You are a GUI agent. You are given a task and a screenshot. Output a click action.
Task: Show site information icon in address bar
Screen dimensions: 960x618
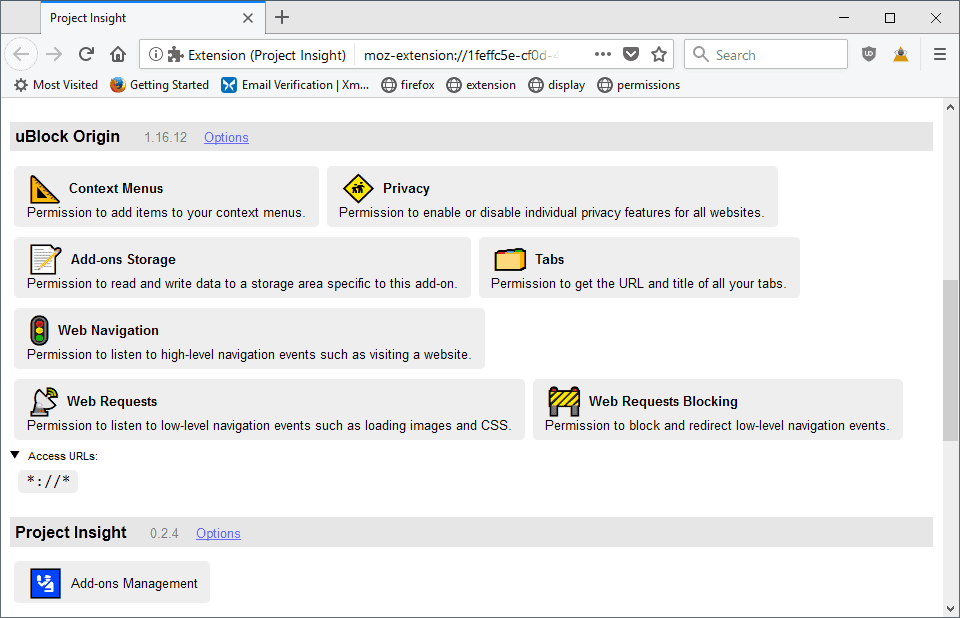point(156,55)
